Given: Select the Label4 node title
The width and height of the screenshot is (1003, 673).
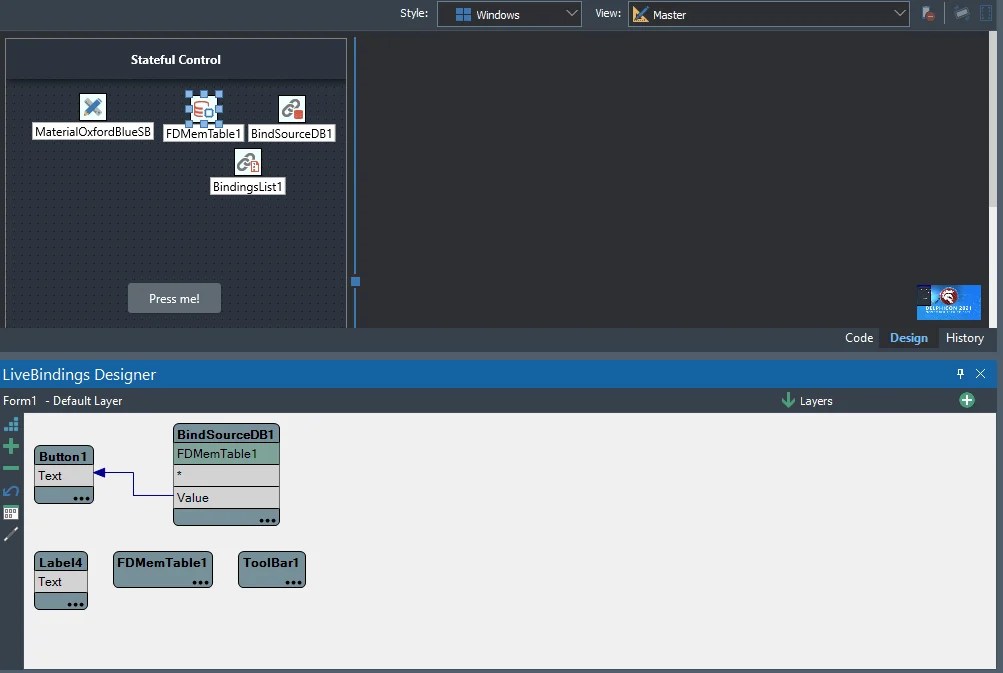Looking at the screenshot, I should pyautogui.click(x=61, y=562).
